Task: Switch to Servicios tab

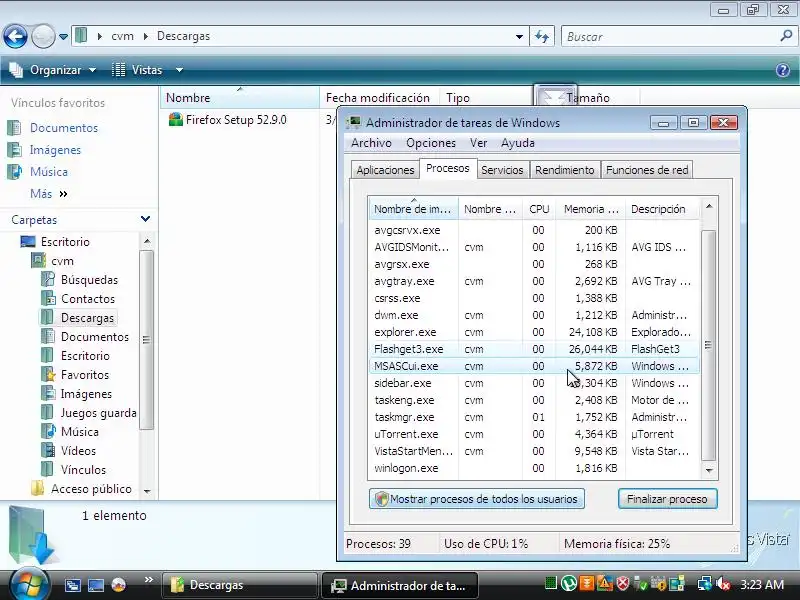Action: (x=502, y=170)
